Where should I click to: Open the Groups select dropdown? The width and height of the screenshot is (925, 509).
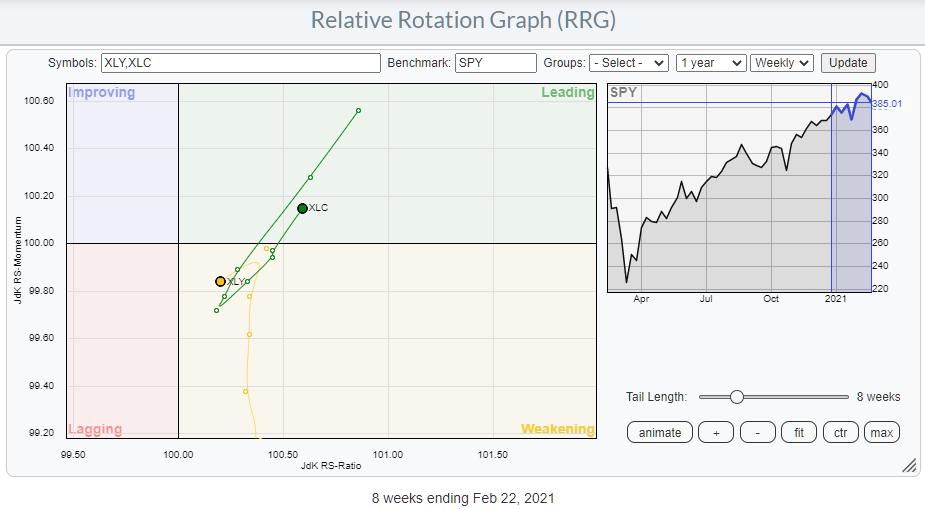(x=628, y=62)
